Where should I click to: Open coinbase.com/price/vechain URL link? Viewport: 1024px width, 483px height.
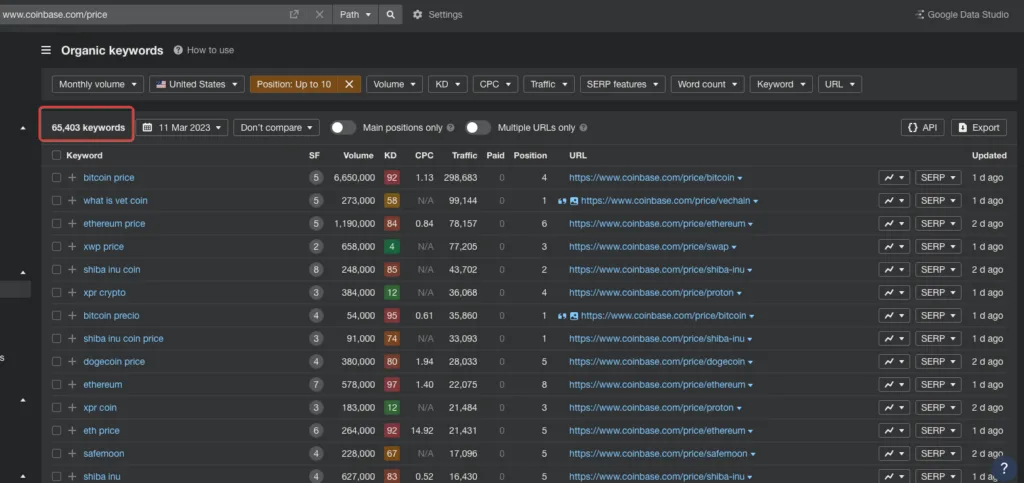click(x=665, y=200)
